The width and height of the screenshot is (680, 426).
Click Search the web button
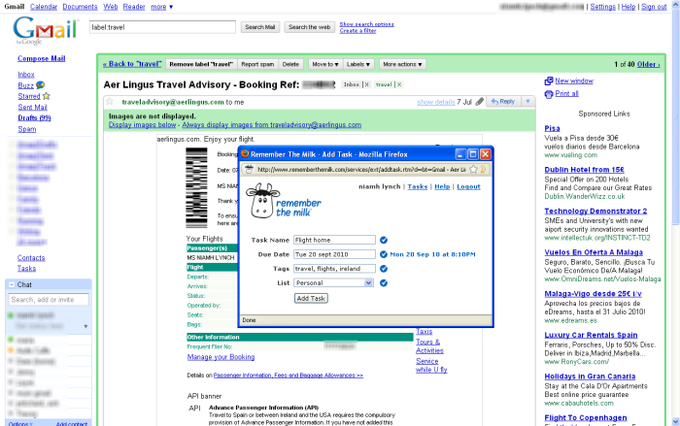click(x=309, y=27)
